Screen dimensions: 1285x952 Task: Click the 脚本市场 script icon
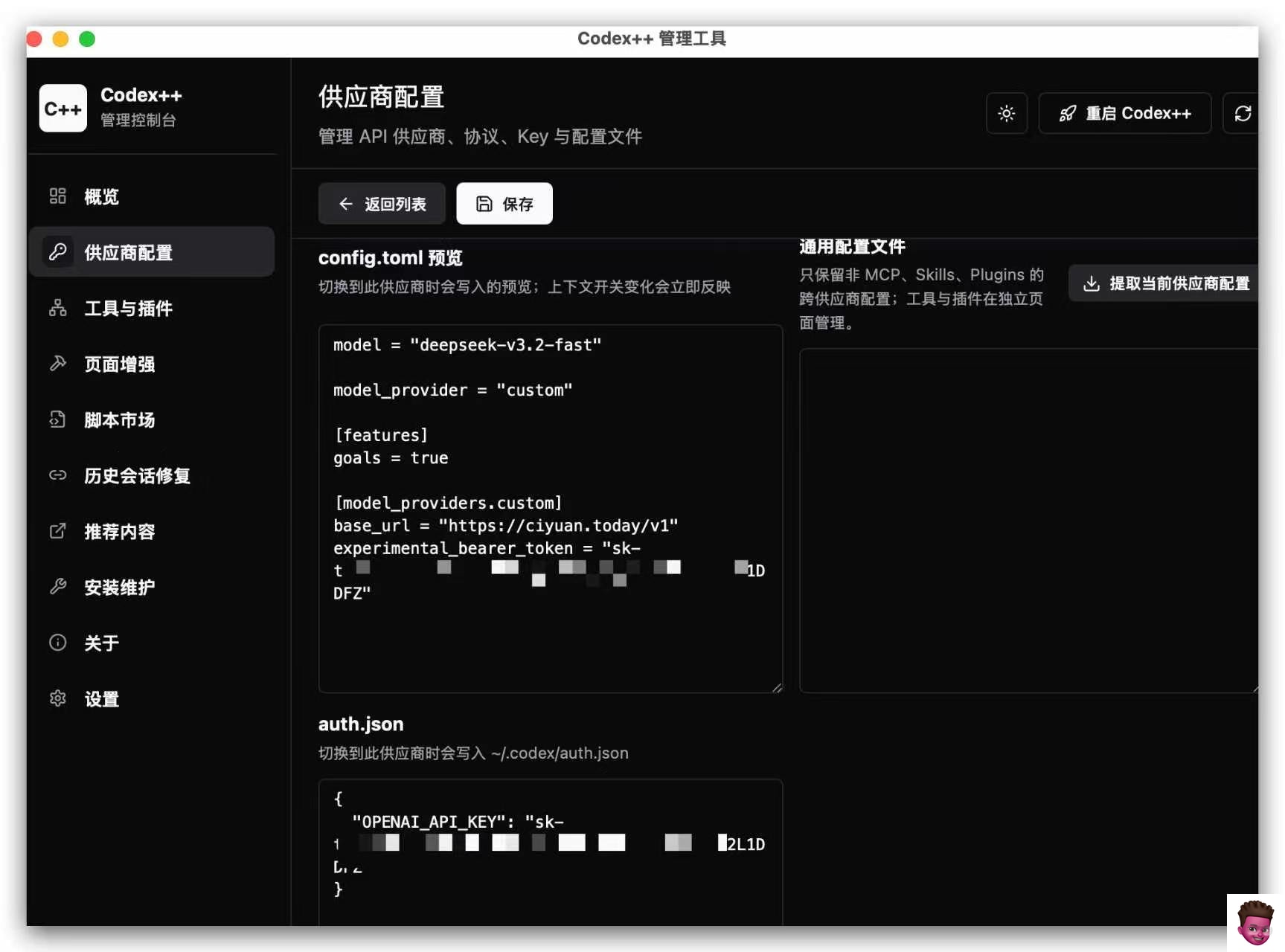pos(58,419)
